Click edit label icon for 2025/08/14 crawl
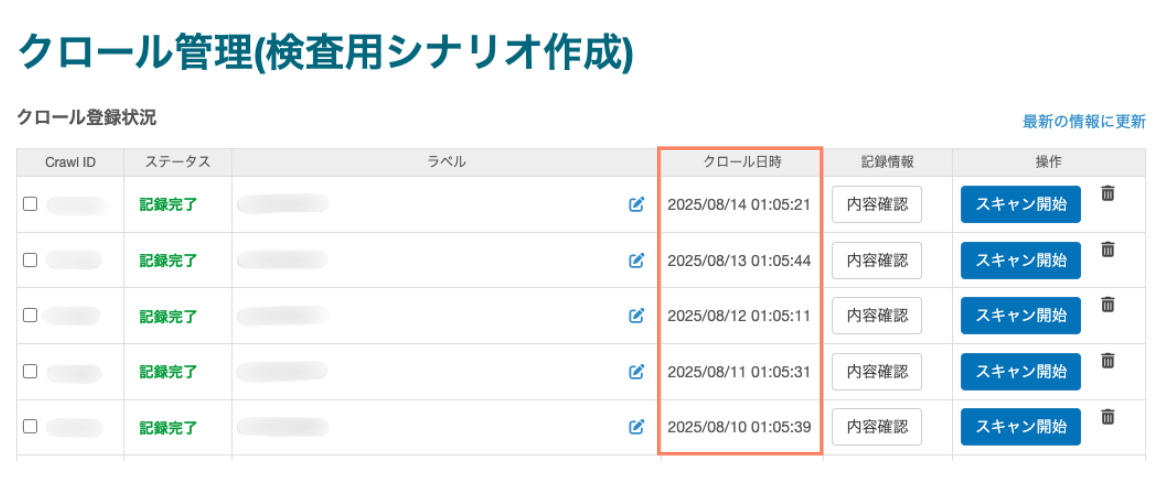Viewport: 1160px width, 478px height. pos(636,204)
